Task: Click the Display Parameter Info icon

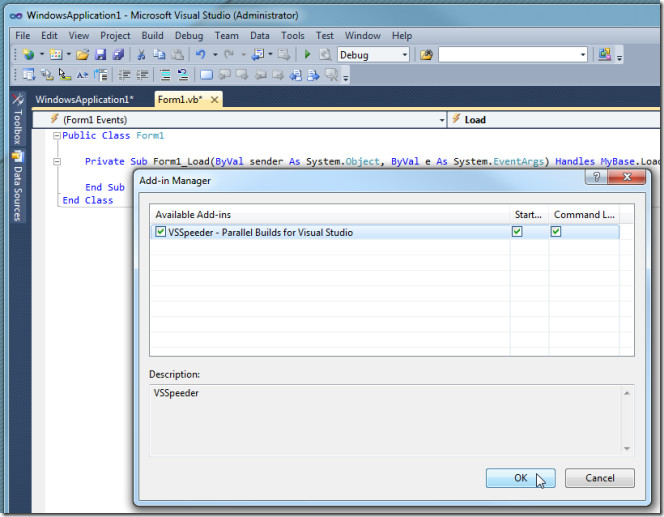Action: 47,75
